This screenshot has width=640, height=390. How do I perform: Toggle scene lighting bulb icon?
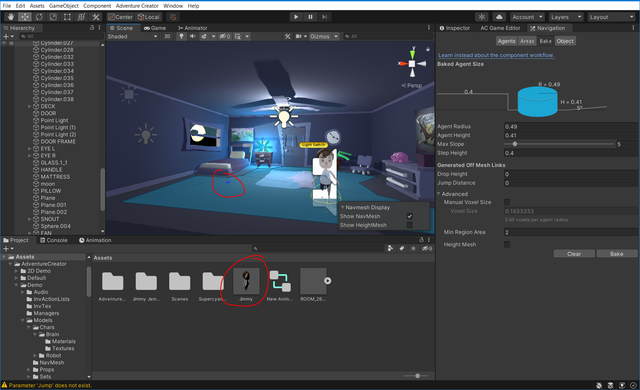181,36
